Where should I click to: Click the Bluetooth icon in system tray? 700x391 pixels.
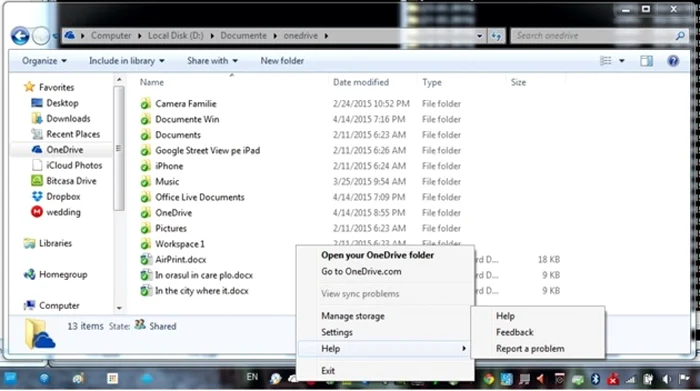click(595, 379)
